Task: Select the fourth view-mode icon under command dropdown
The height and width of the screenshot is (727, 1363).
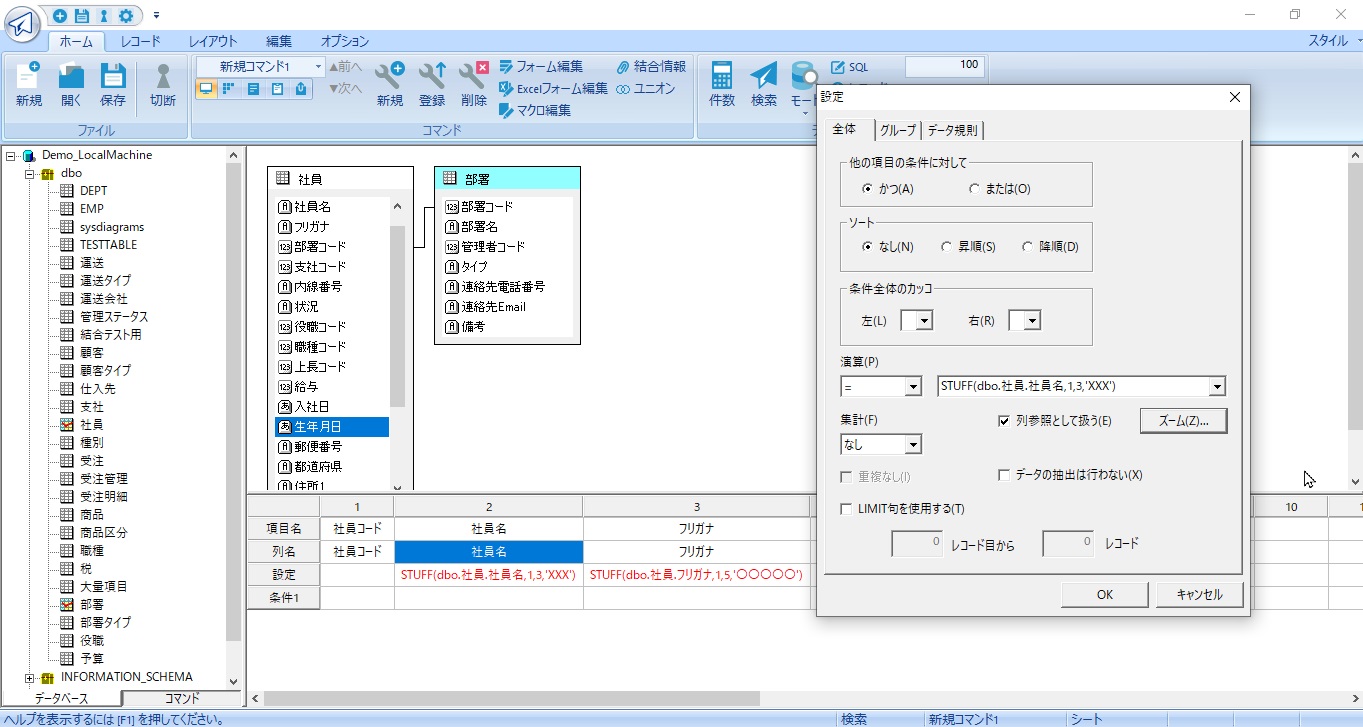Action: click(277, 89)
